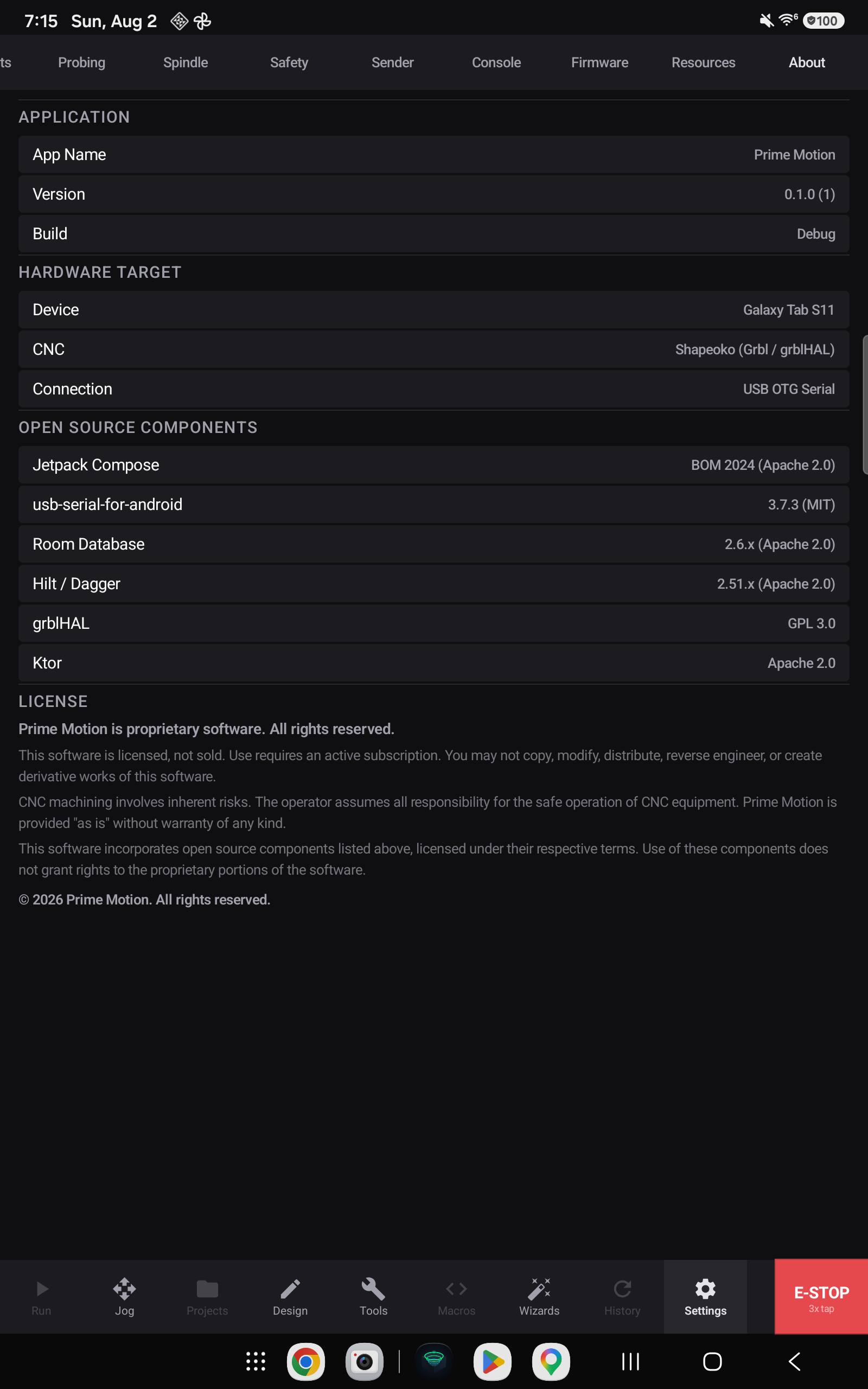Open the Tools wrench icon
Viewport: 868px width, 1389px height.
(x=373, y=1289)
